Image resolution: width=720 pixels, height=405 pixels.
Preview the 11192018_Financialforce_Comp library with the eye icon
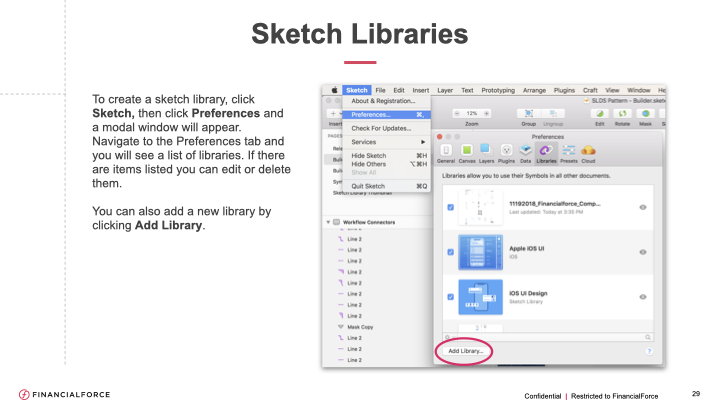[x=643, y=208]
